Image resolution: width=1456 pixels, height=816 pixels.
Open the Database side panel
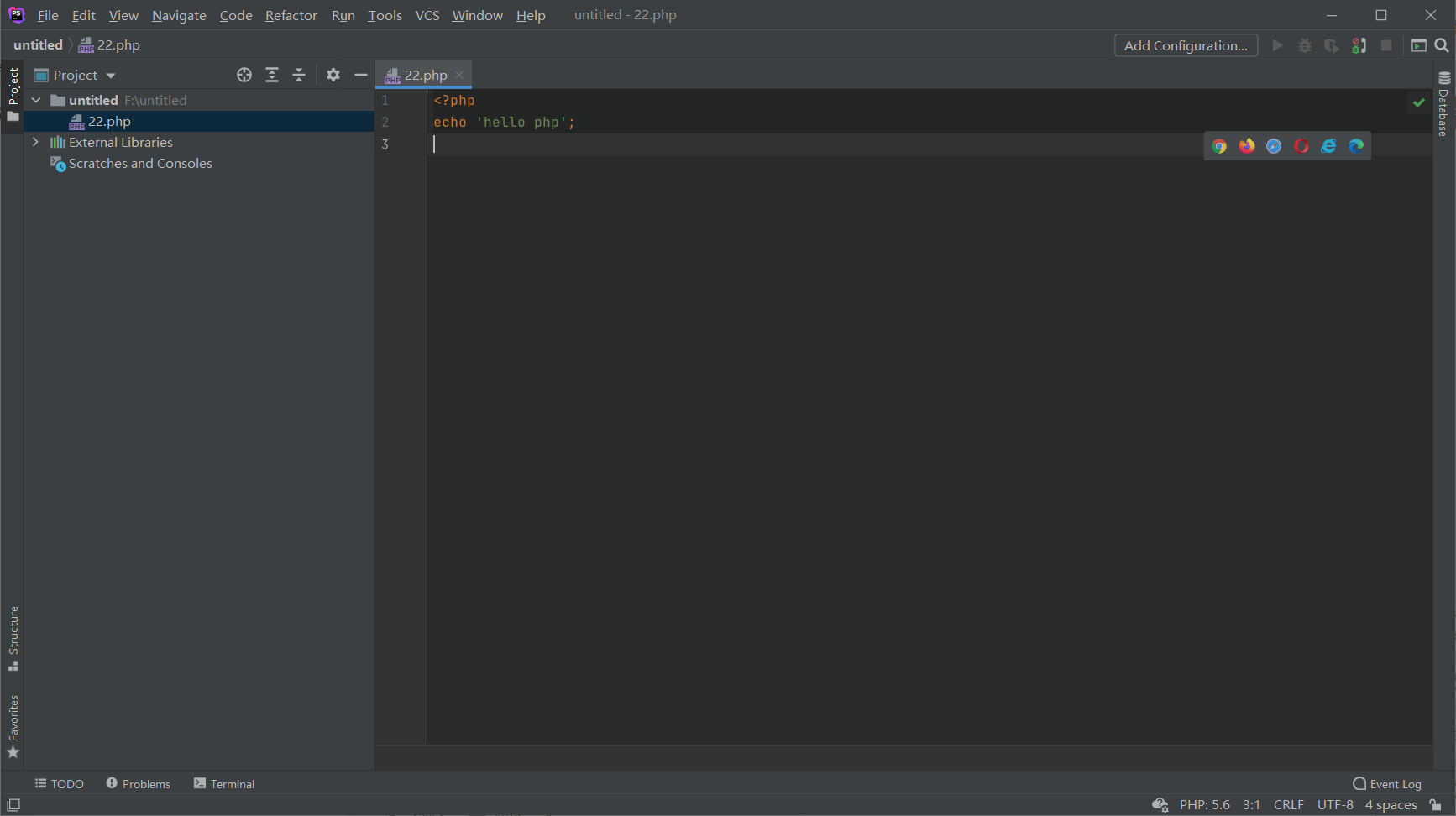1443,105
